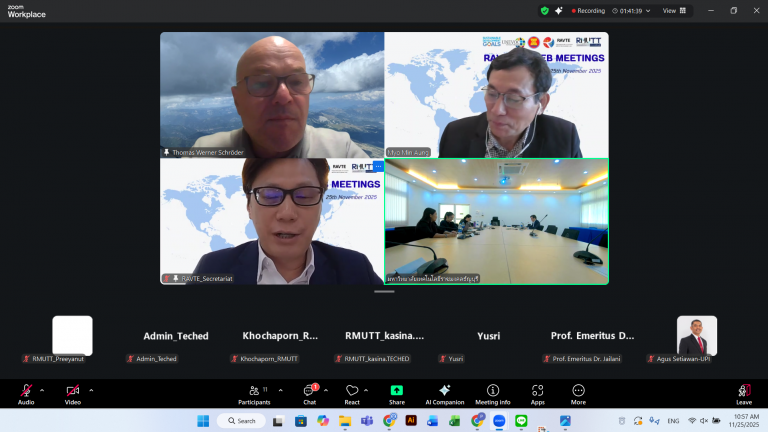Click the Recording indicator
This screenshot has width=768, height=432.
click(x=585, y=10)
